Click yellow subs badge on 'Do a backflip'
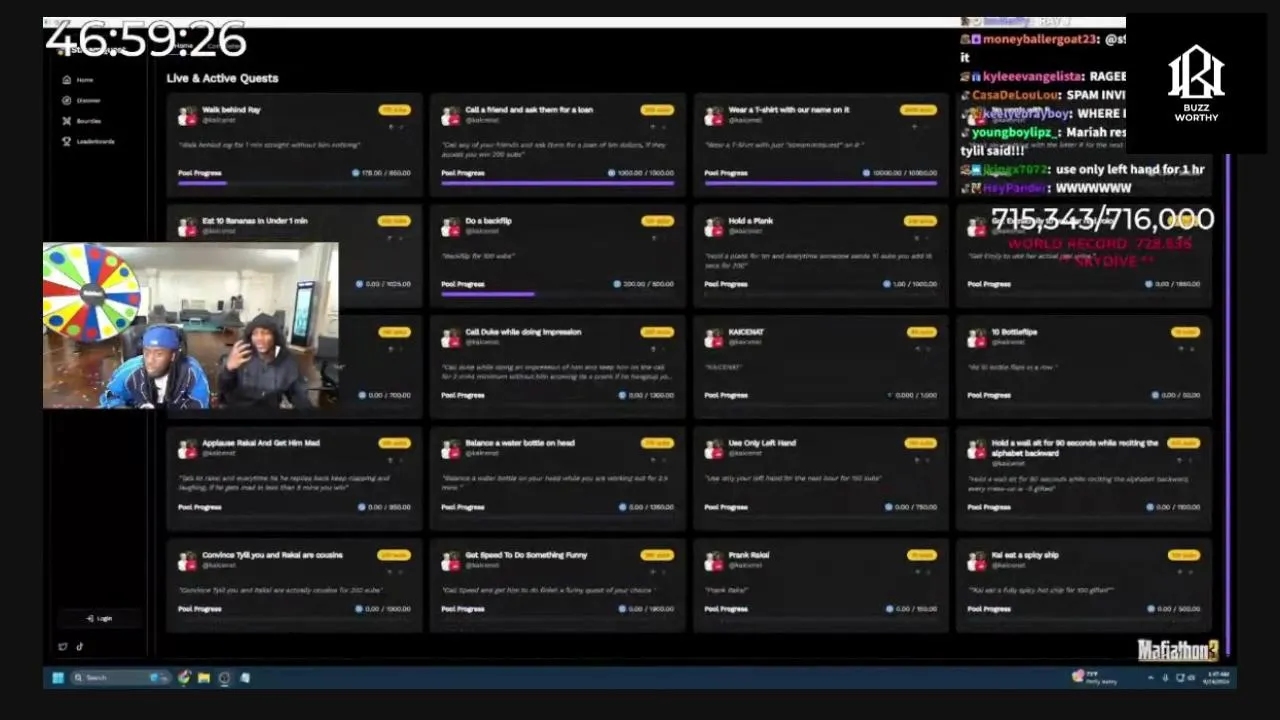Image resolution: width=1280 pixels, height=720 pixels. (x=657, y=221)
